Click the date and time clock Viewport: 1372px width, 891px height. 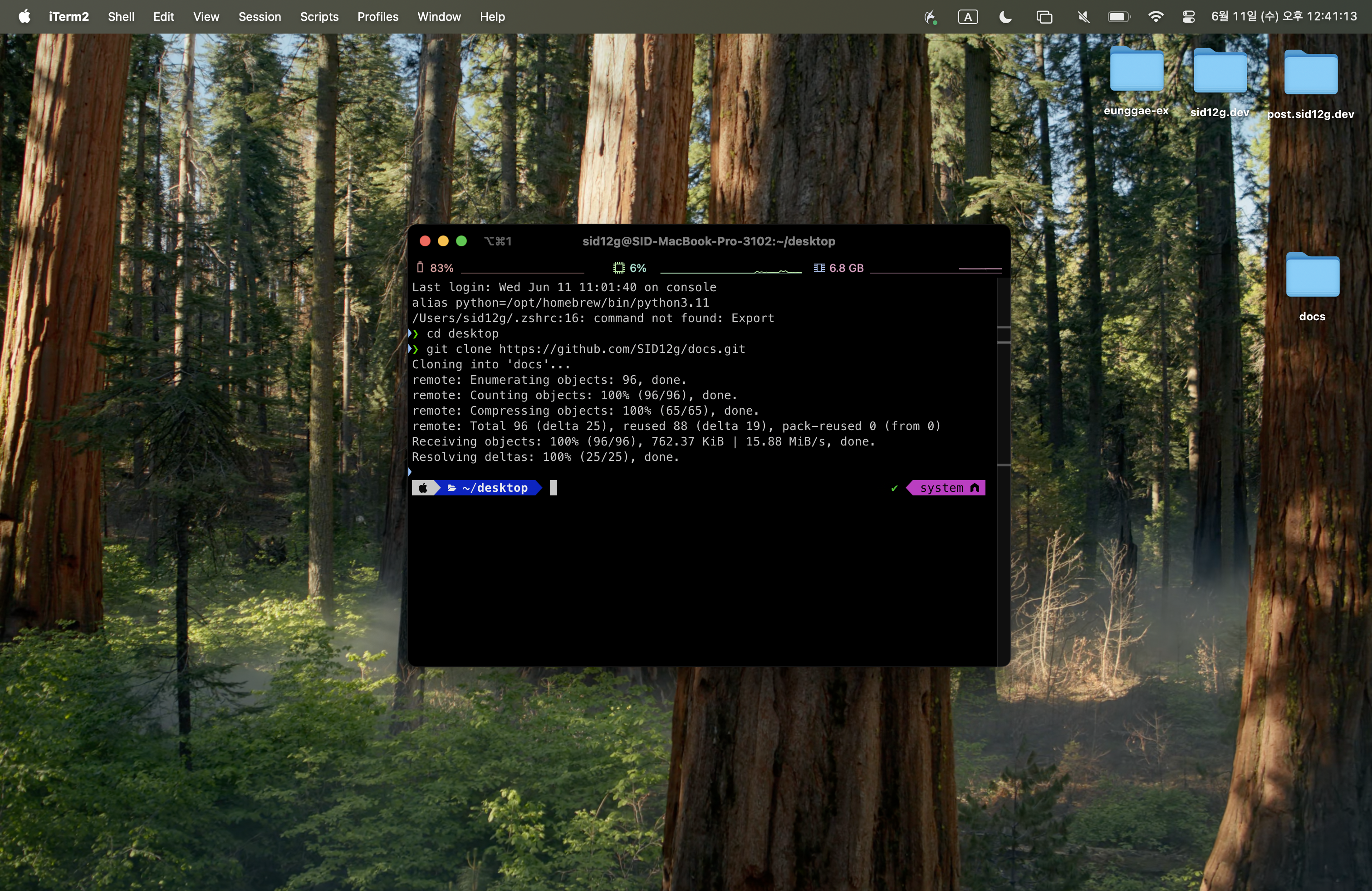(x=1284, y=17)
